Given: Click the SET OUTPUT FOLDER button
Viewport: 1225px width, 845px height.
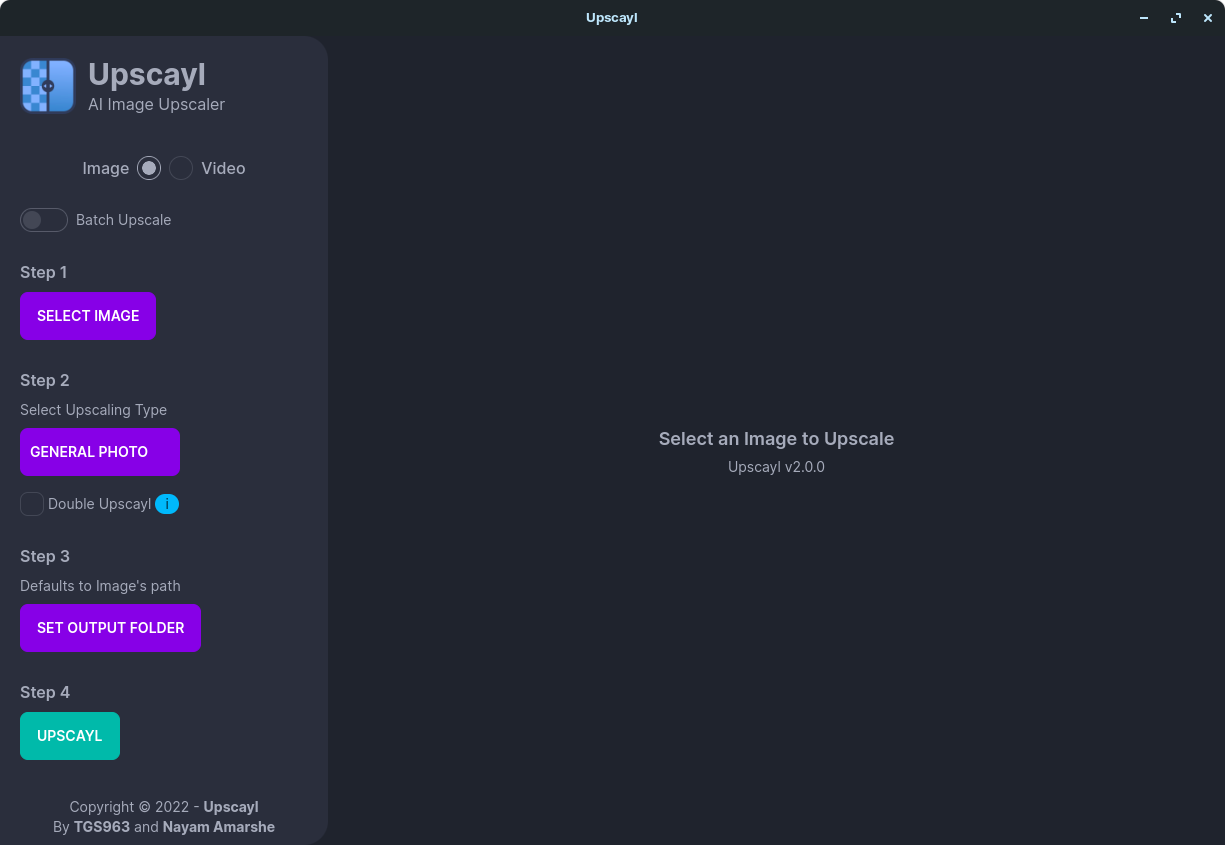Looking at the screenshot, I should [110, 628].
